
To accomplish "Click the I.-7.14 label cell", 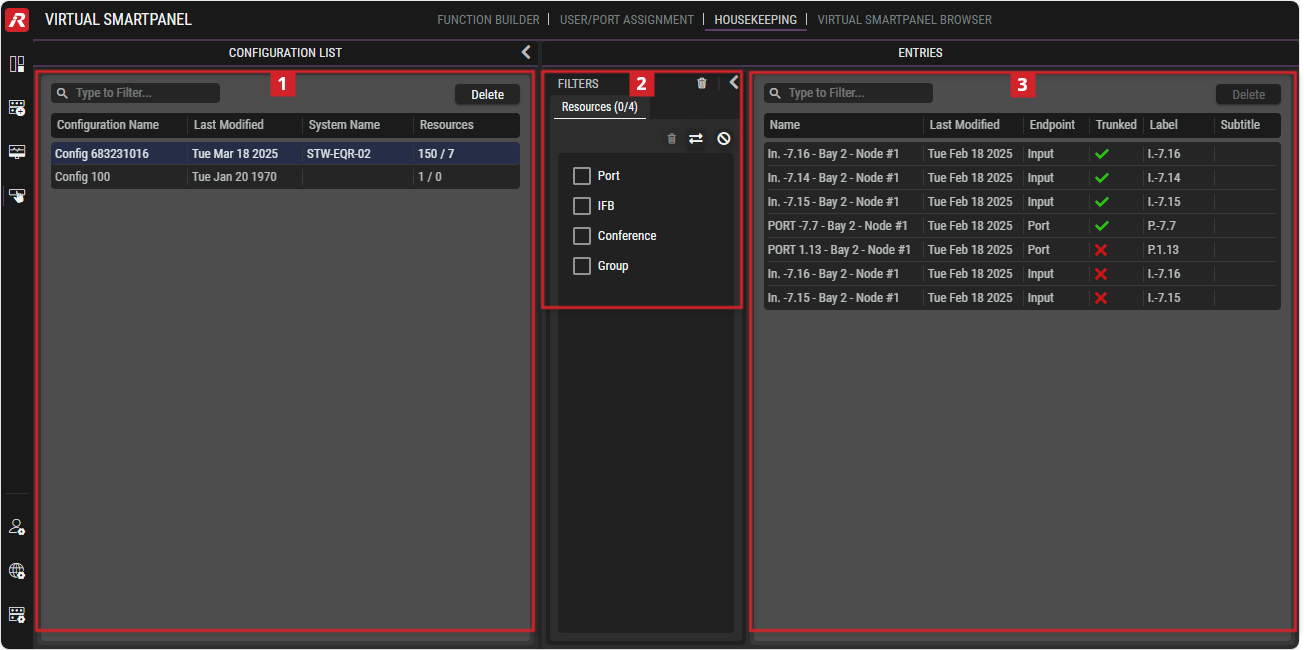I will tap(1164, 178).
